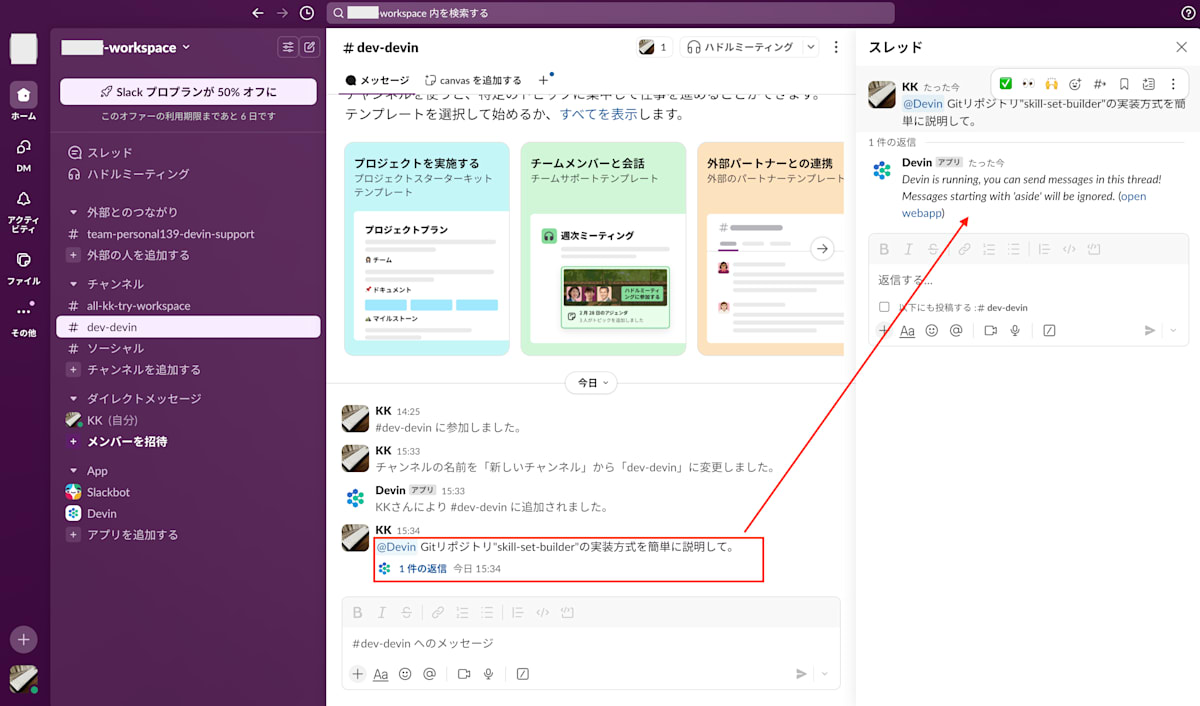Open the 1 件の返信 thread link
This screenshot has width=1200, height=706.
click(422, 568)
